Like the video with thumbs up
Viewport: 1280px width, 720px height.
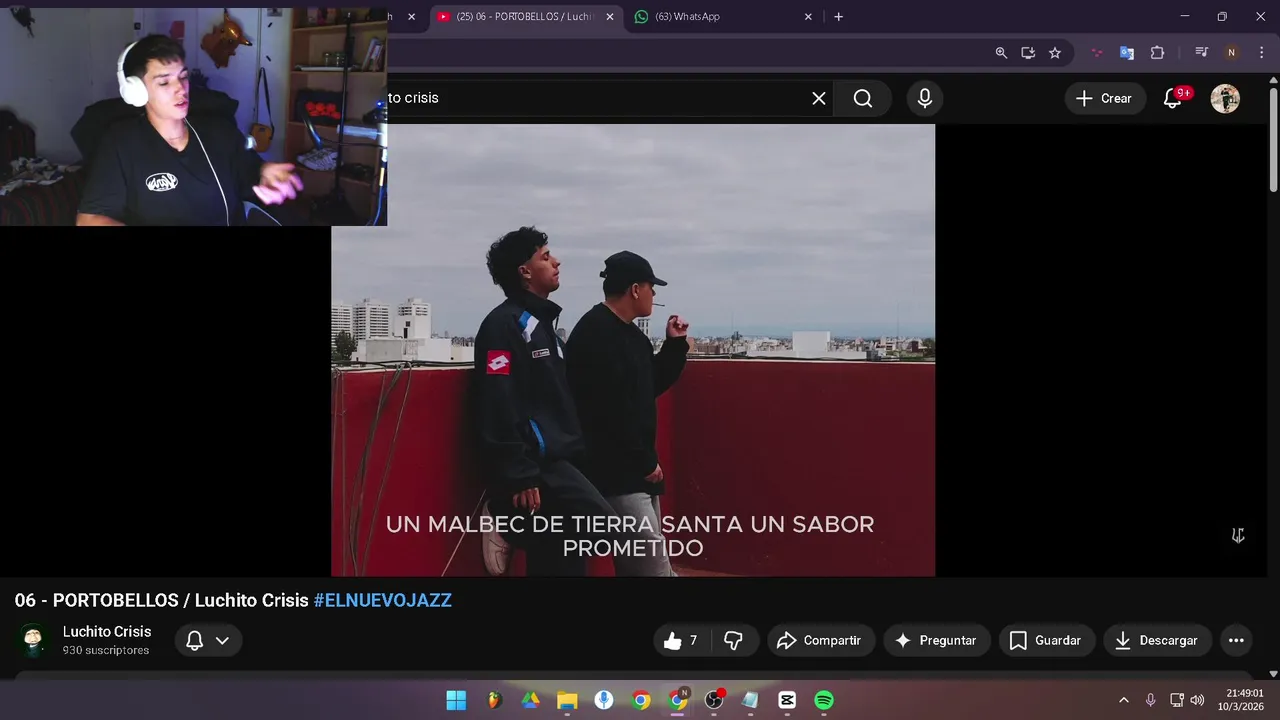tap(681, 641)
